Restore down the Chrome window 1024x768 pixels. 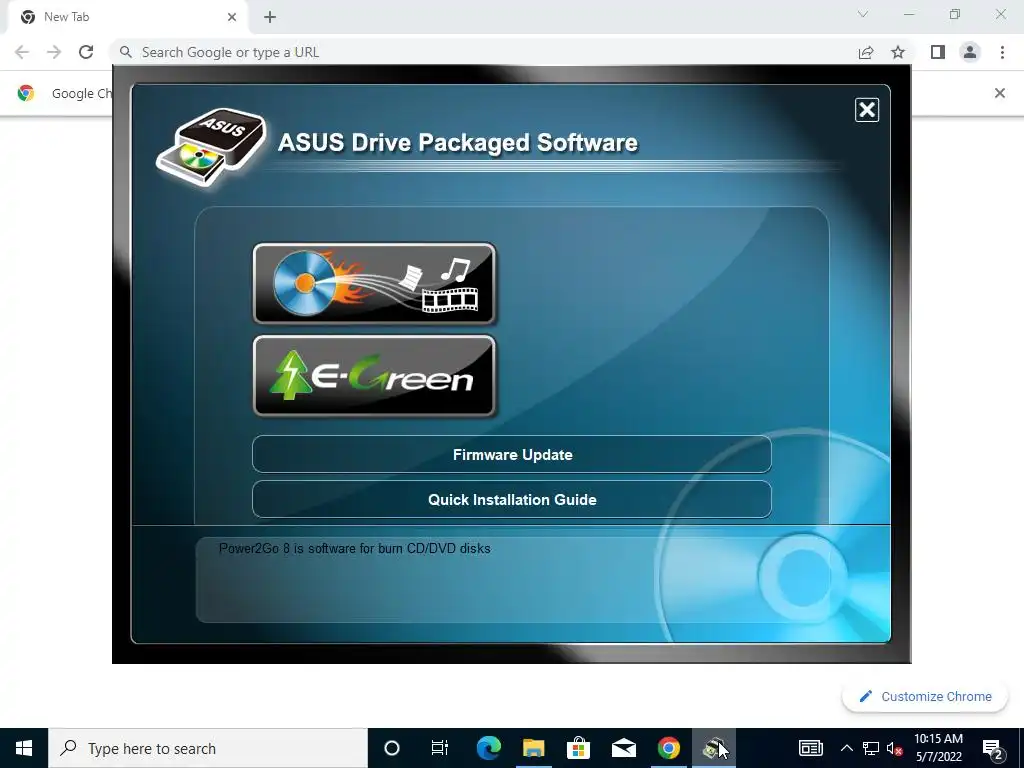point(955,14)
